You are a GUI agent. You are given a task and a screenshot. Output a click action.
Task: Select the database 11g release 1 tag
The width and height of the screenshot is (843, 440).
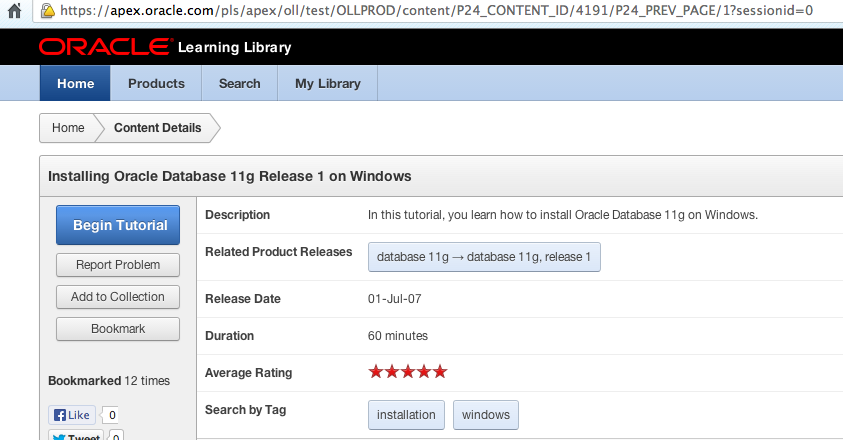click(x=484, y=257)
